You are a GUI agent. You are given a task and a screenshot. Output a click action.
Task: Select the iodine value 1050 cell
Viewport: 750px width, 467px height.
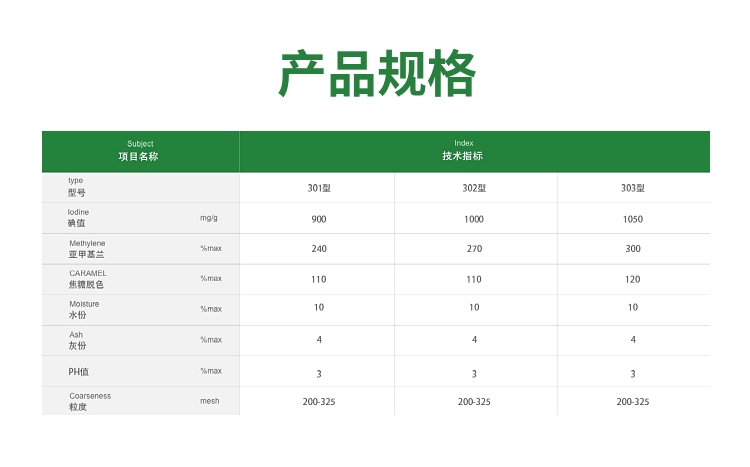pos(632,219)
